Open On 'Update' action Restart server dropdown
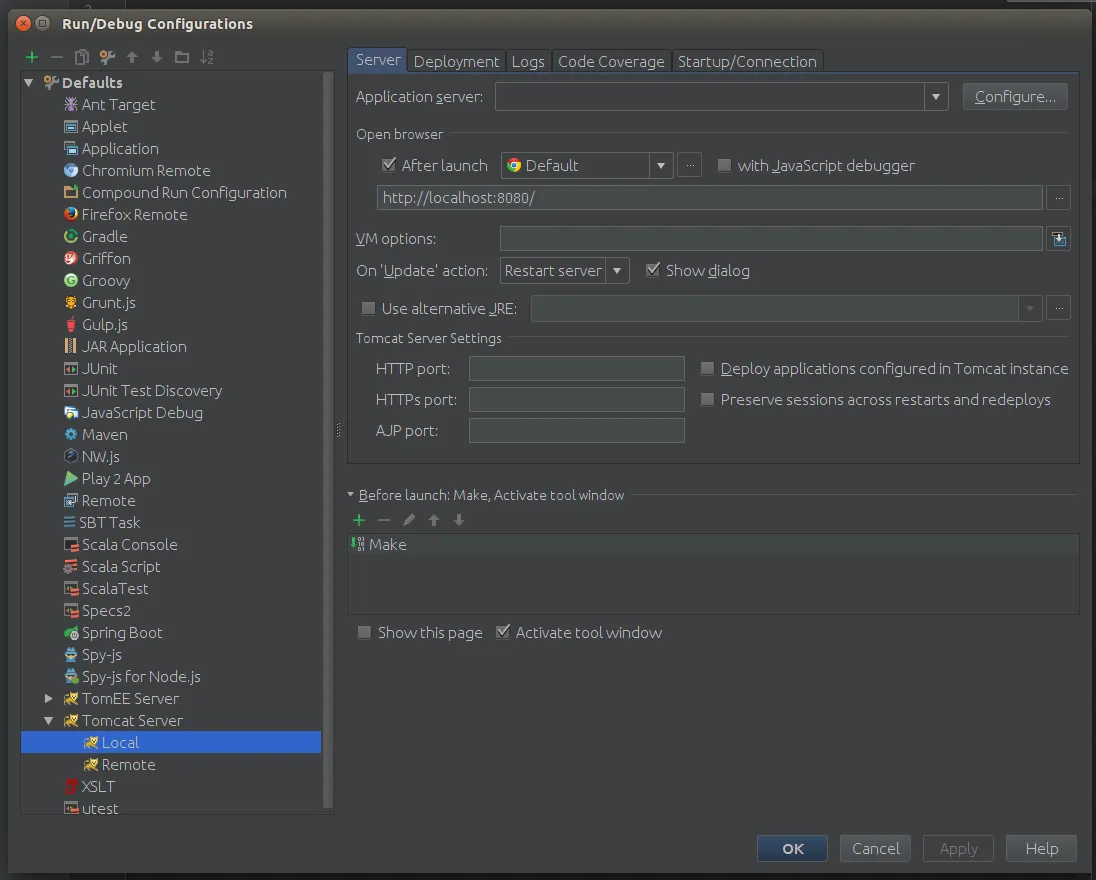This screenshot has height=880, width=1096. [616, 271]
